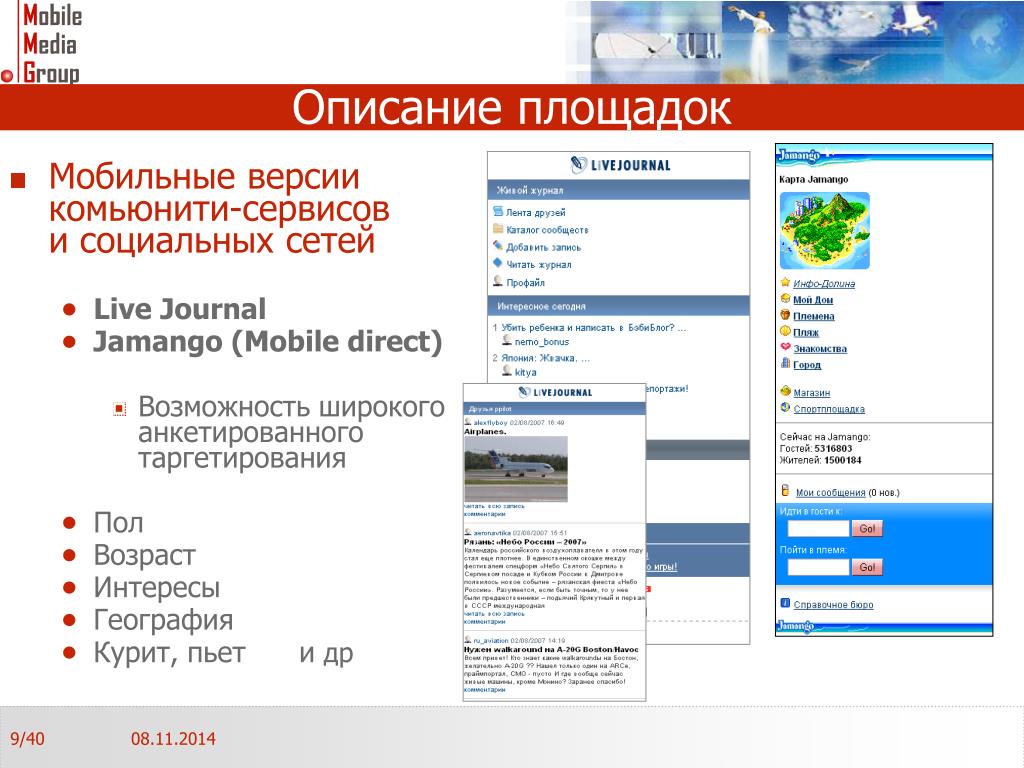Click the Читать журнал diamond icon
The height and width of the screenshot is (768, 1024).
coord(498,263)
